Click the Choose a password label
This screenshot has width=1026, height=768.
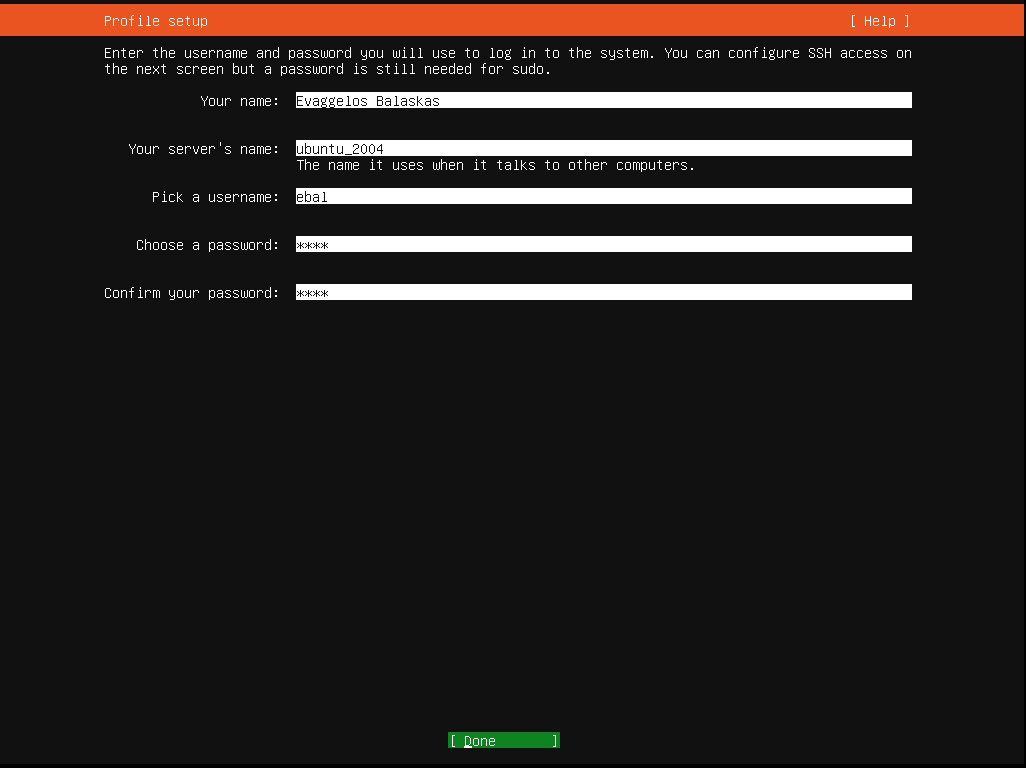tap(207, 244)
